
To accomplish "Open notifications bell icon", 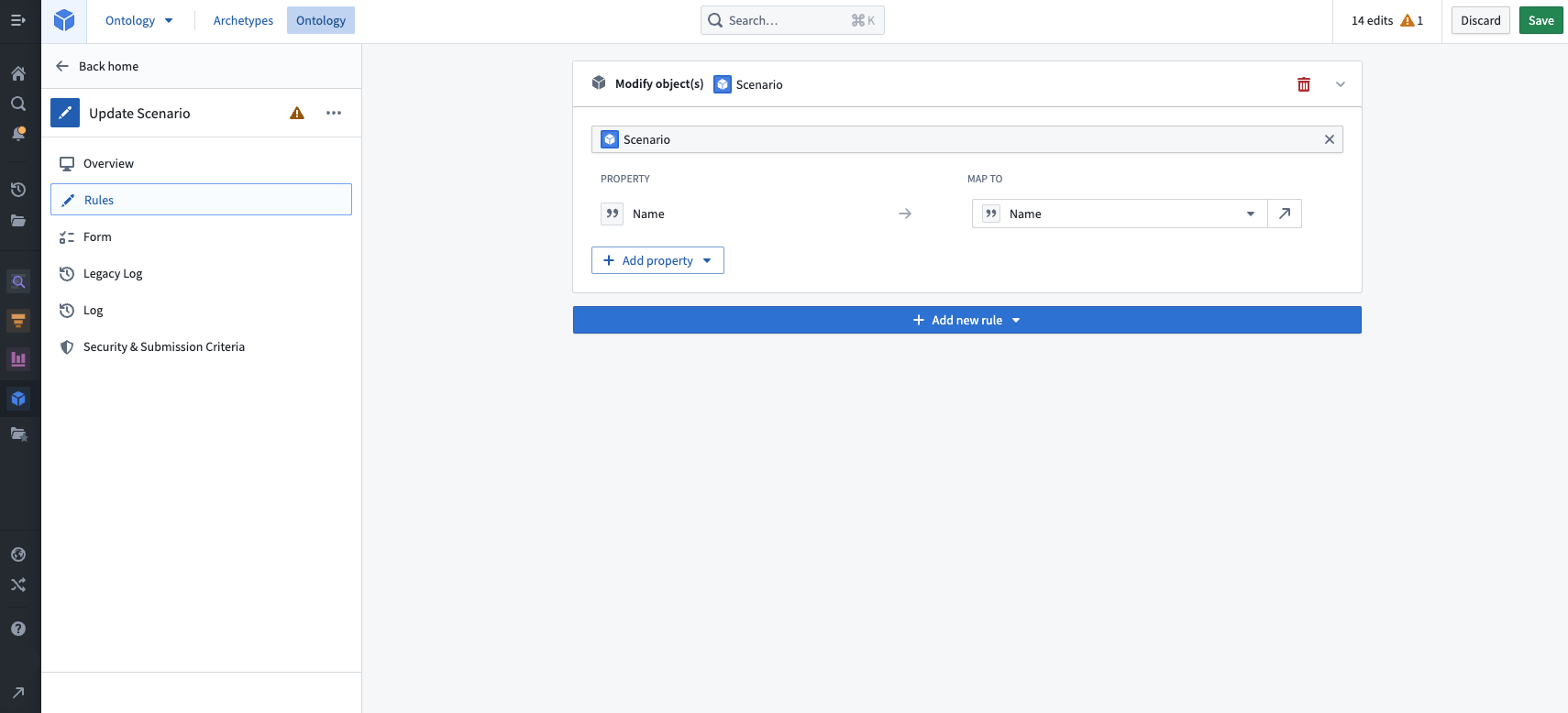I will point(18,134).
